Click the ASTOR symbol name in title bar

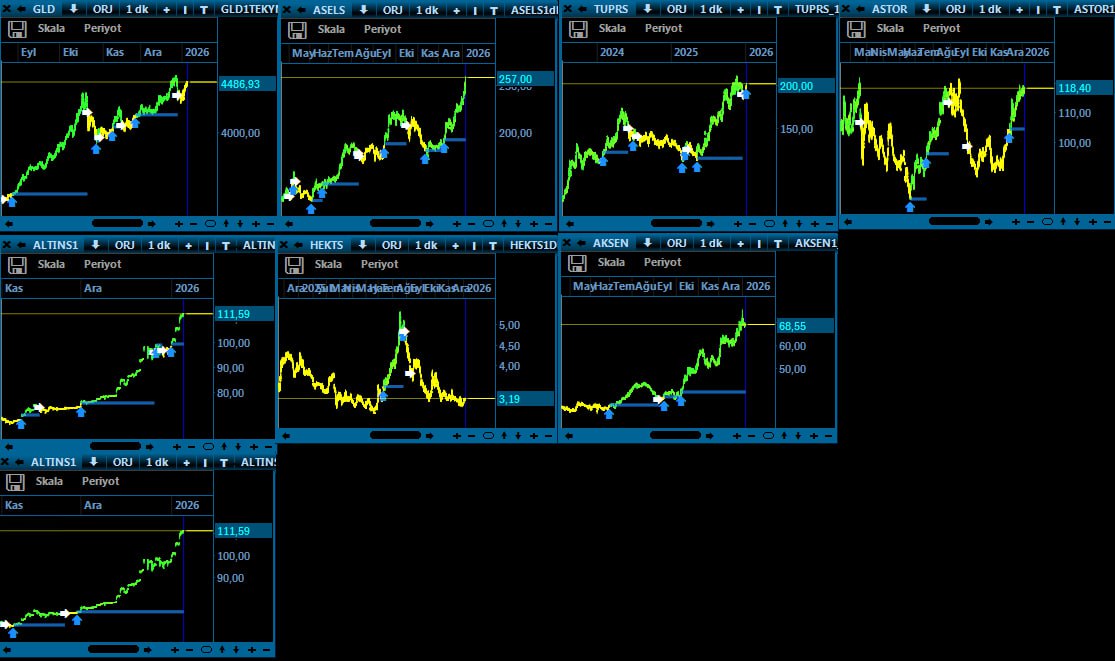(890, 9)
